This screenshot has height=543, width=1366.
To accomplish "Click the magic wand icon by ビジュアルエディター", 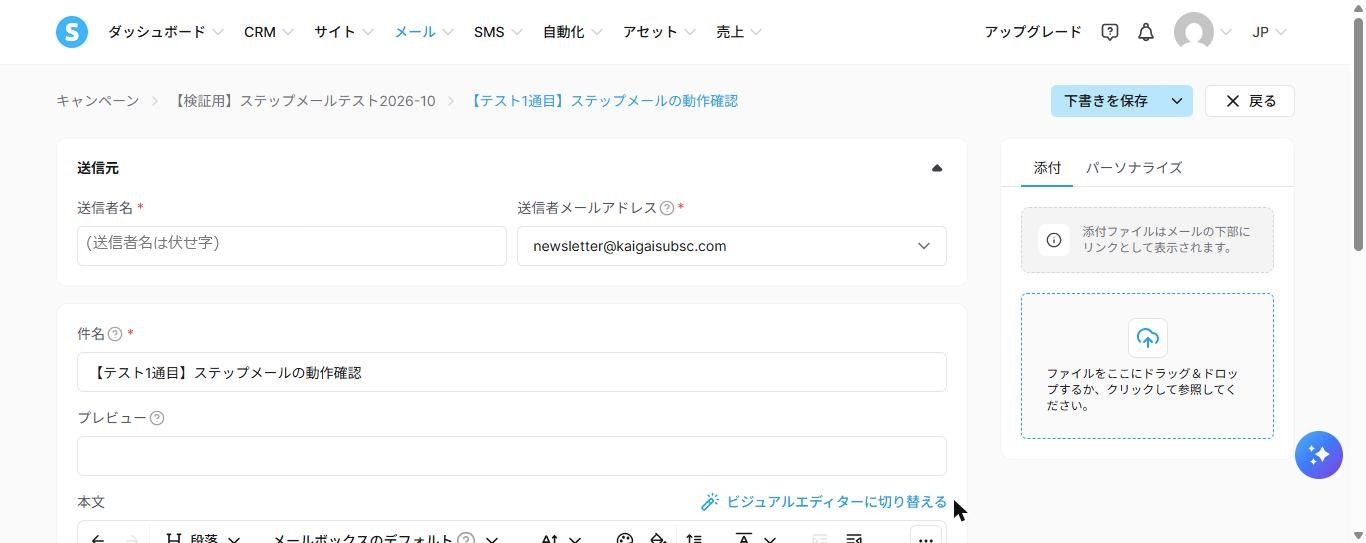I will tap(710, 502).
